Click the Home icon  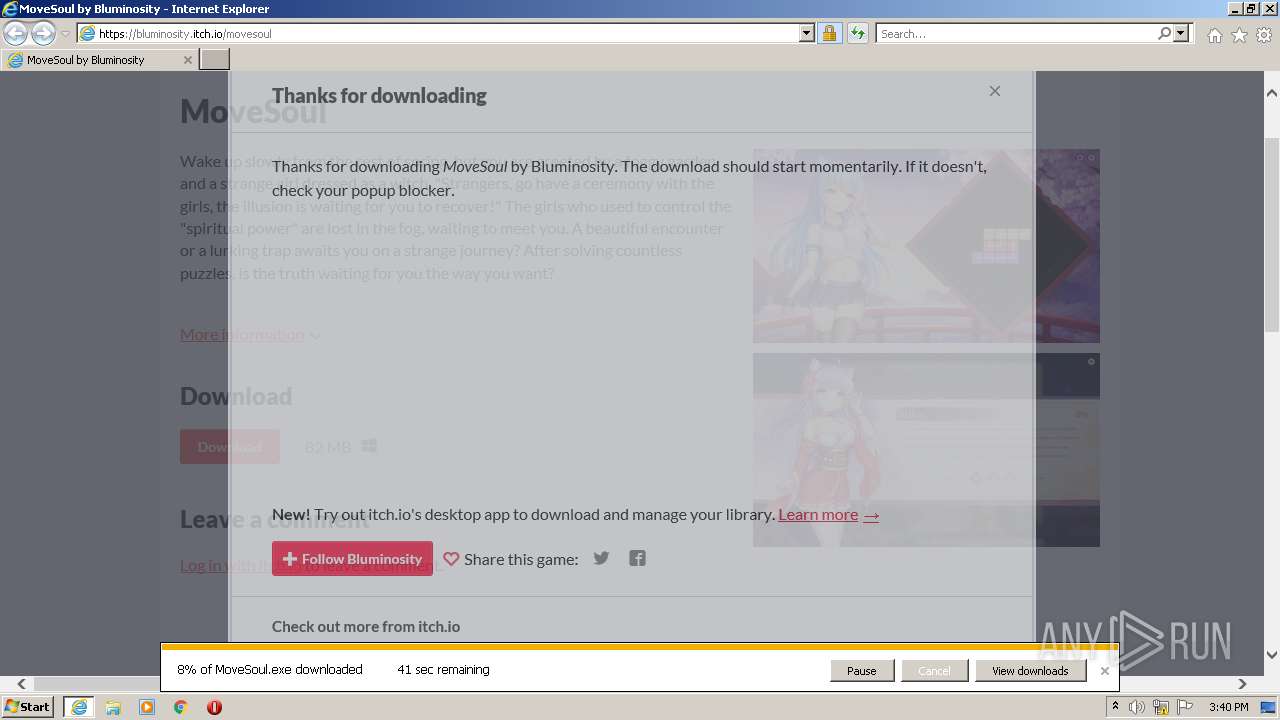point(1214,35)
